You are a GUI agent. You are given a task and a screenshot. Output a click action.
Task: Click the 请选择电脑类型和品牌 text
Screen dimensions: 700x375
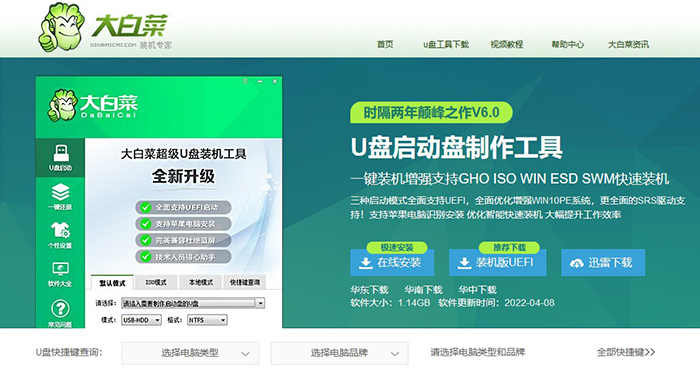click(478, 352)
